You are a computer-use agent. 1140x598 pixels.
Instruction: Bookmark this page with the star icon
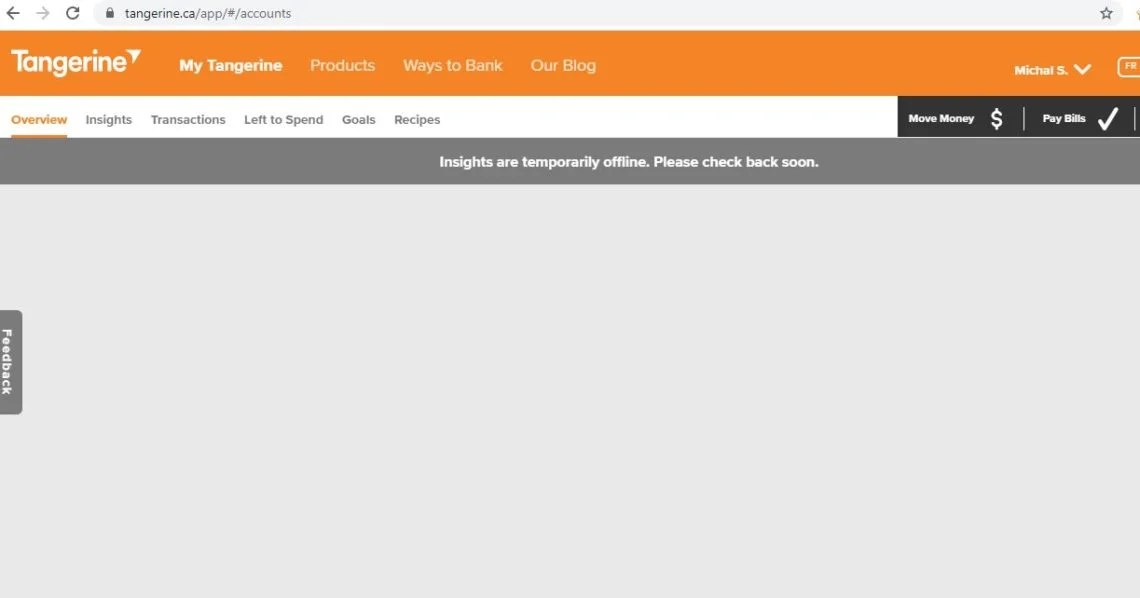(x=1106, y=13)
